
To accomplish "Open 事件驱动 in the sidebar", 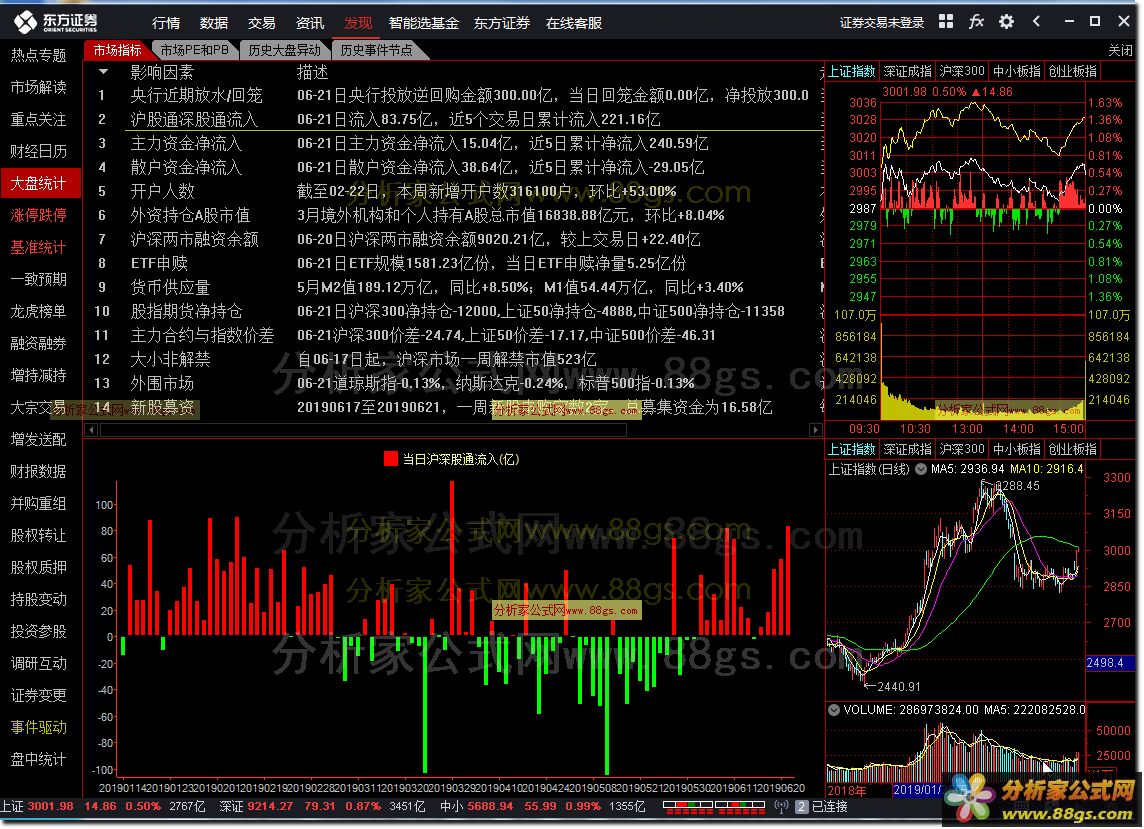I will (39, 728).
